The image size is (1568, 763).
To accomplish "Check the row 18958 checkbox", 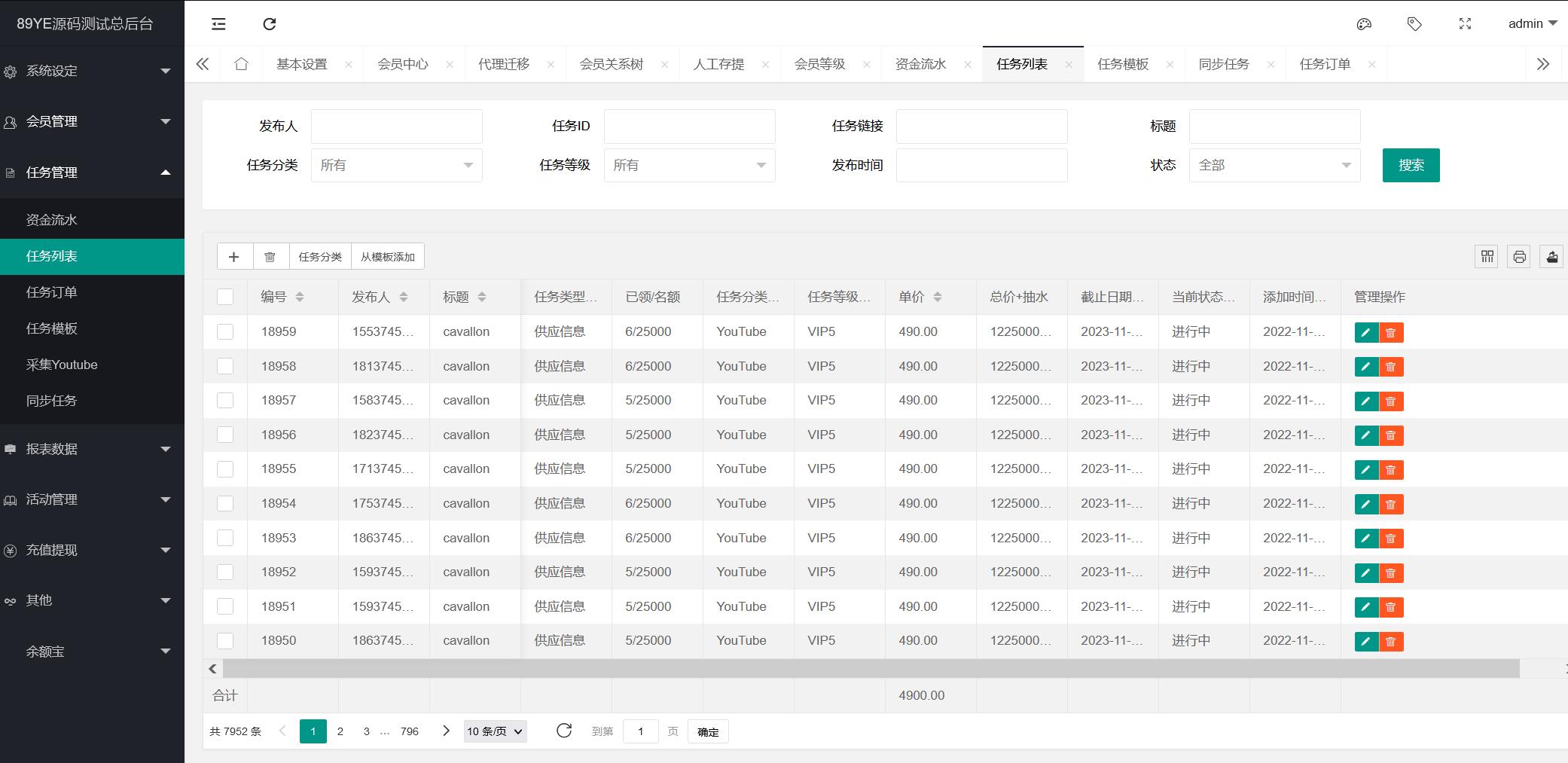I will point(225,366).
